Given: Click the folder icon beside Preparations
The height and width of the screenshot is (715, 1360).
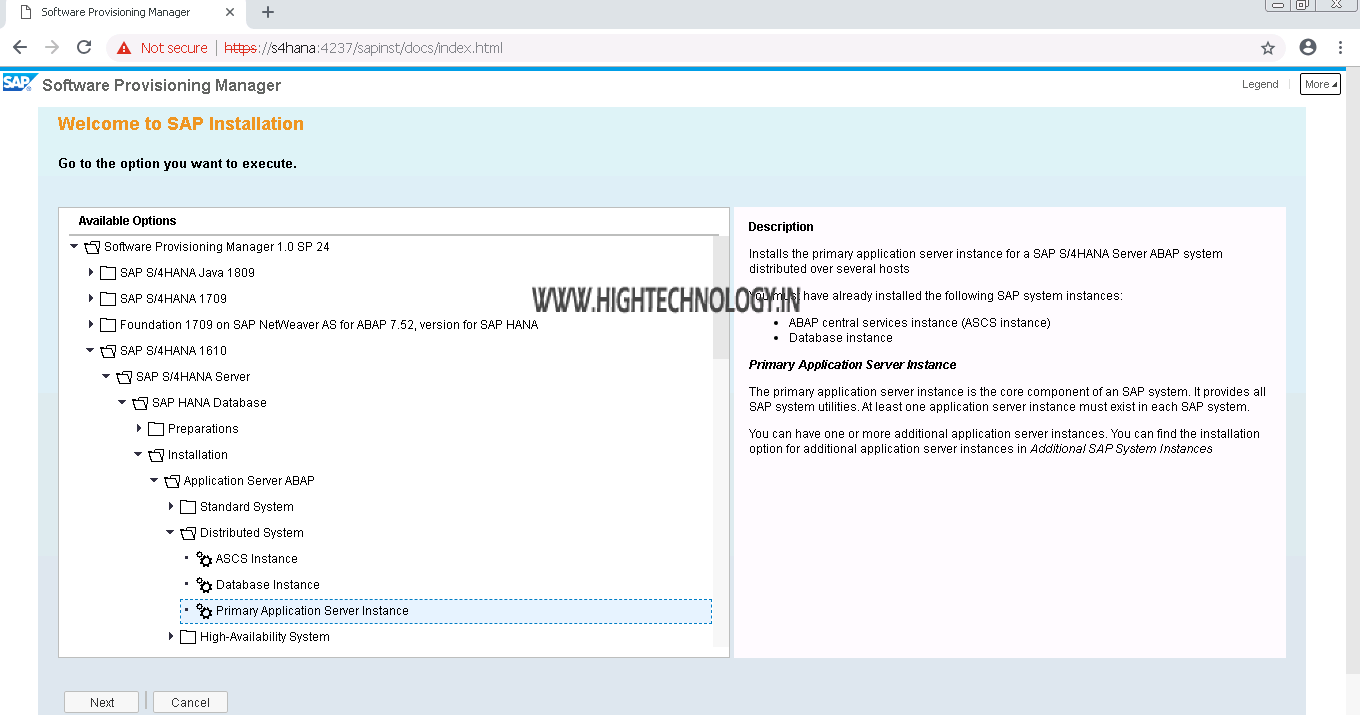Looking at the screenshot, I should coord(156,429).
